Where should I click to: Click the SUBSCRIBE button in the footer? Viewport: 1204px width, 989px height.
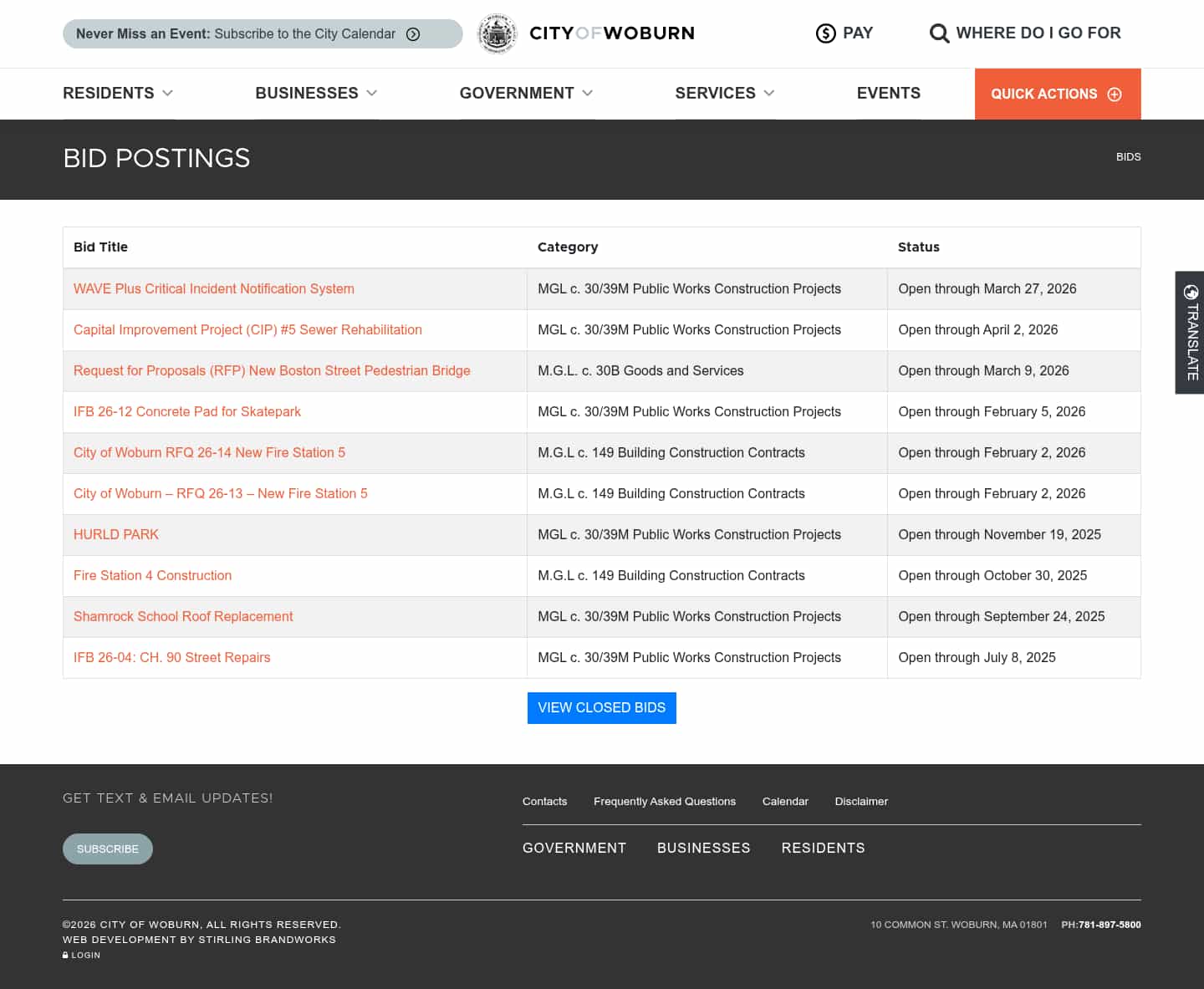(x=107, y=849)
